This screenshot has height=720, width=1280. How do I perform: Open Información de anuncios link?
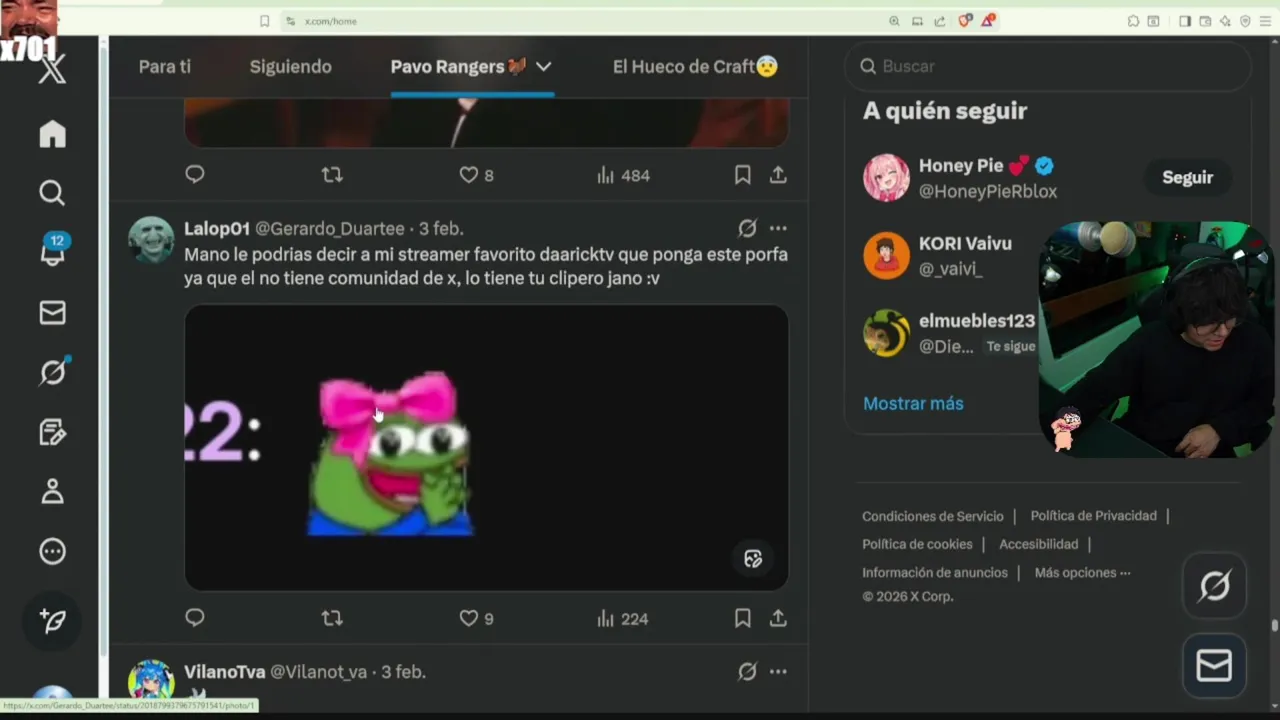[x=935, y=573]
